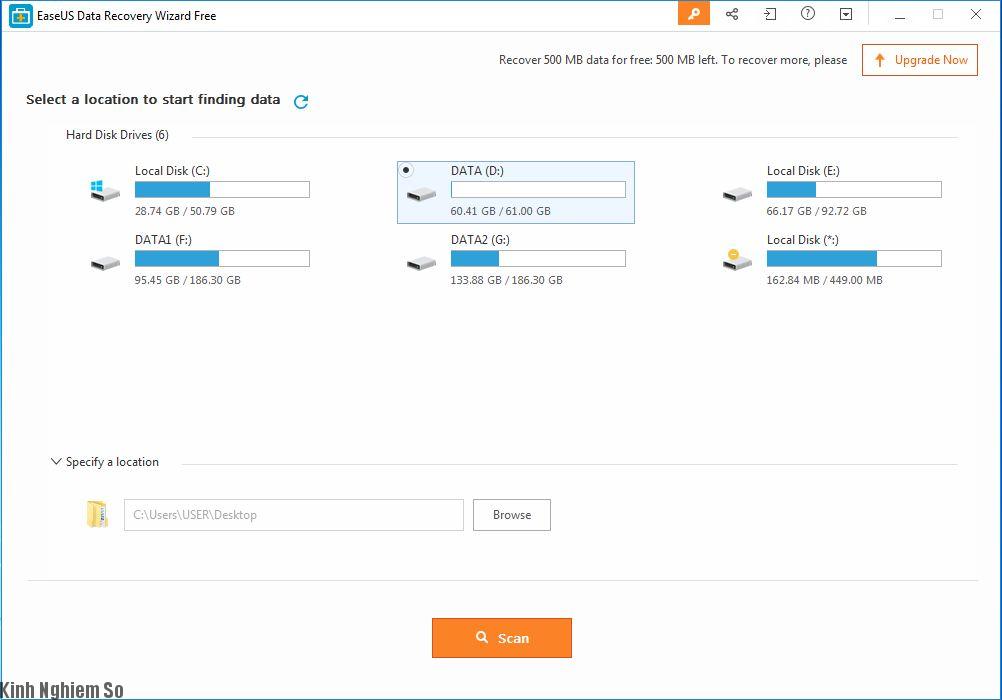
Task: Click the Local Disk (C:) usage bar
Action: 222,189
